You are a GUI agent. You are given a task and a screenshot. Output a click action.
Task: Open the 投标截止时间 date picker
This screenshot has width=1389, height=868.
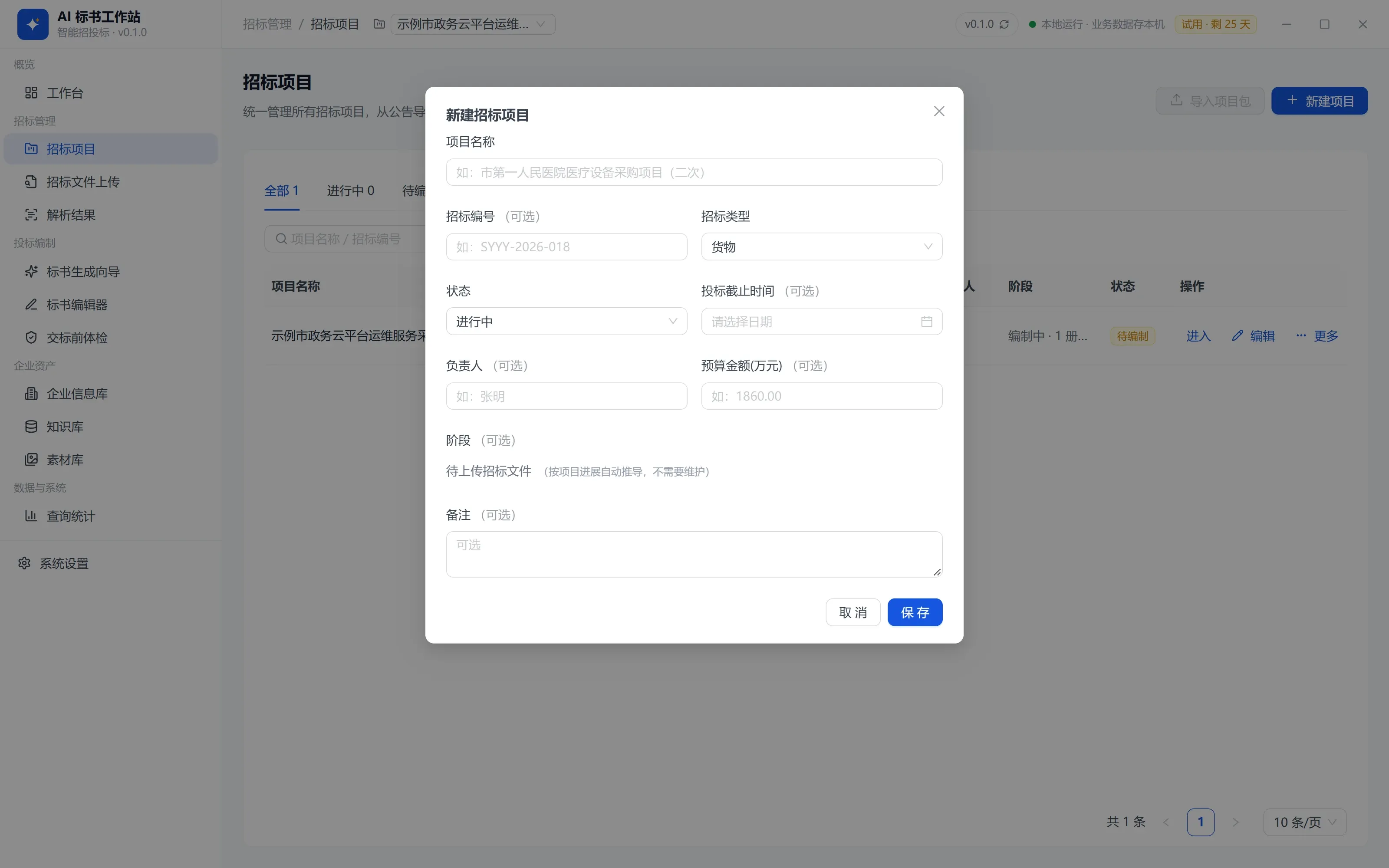tap(821, 322)
